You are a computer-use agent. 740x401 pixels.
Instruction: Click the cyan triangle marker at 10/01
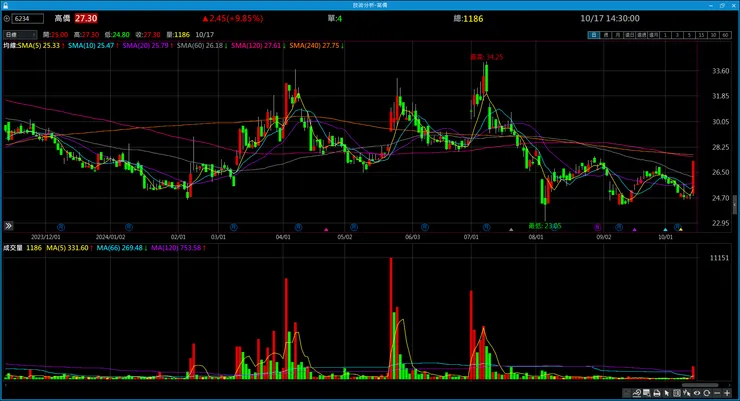[665, 229]
